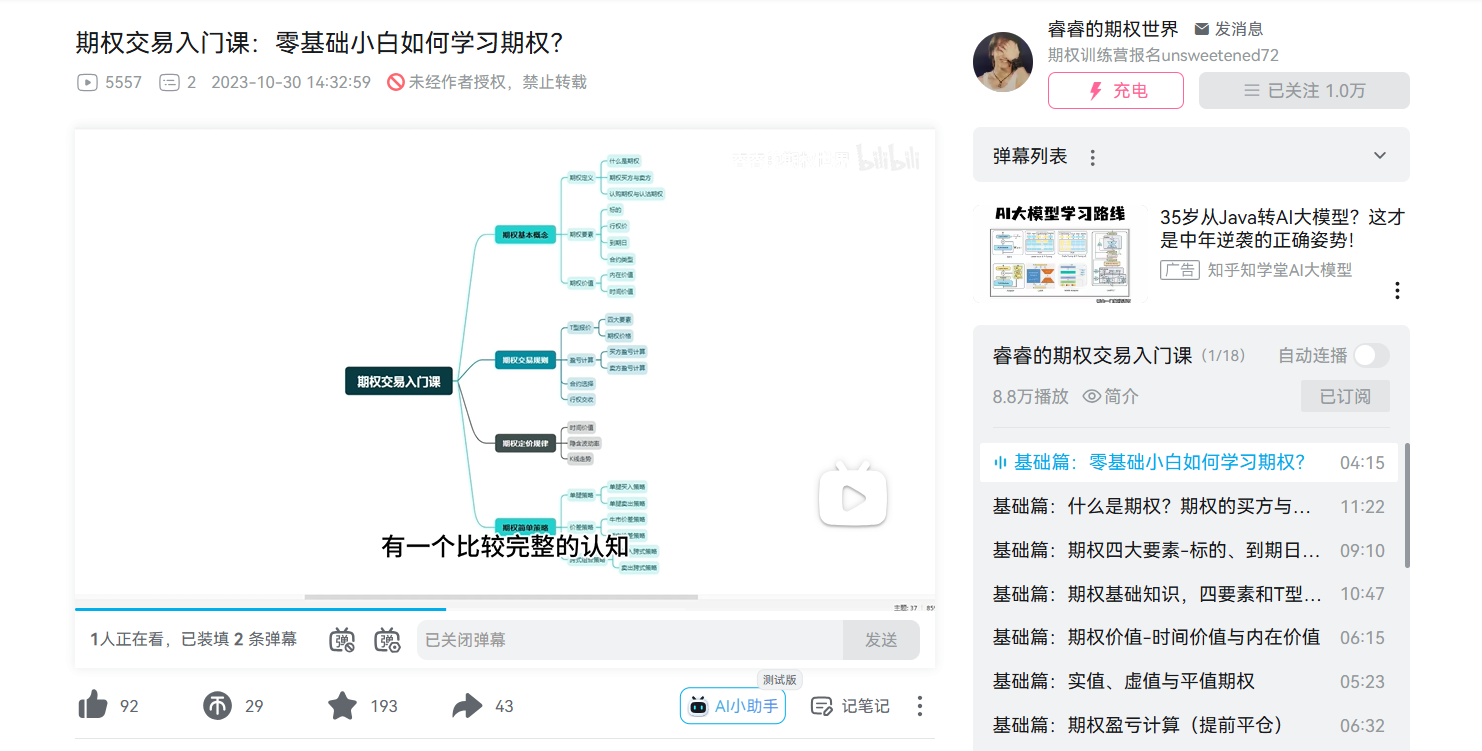
Task: Share the video using the share icon
Action: click(466, 705)
